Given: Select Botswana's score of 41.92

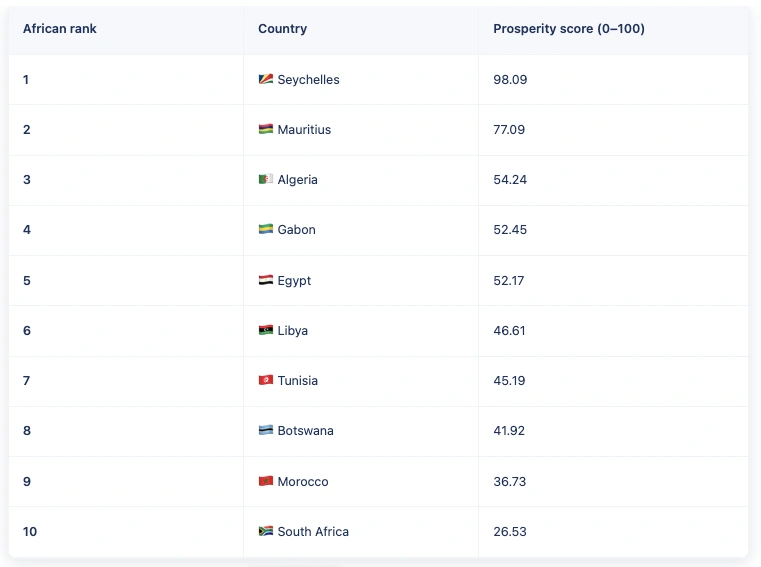Looking at the screenshot, I should click(509, 431).
